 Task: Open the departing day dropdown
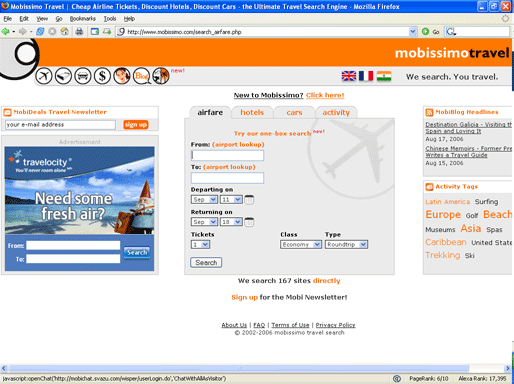point(231,200)
